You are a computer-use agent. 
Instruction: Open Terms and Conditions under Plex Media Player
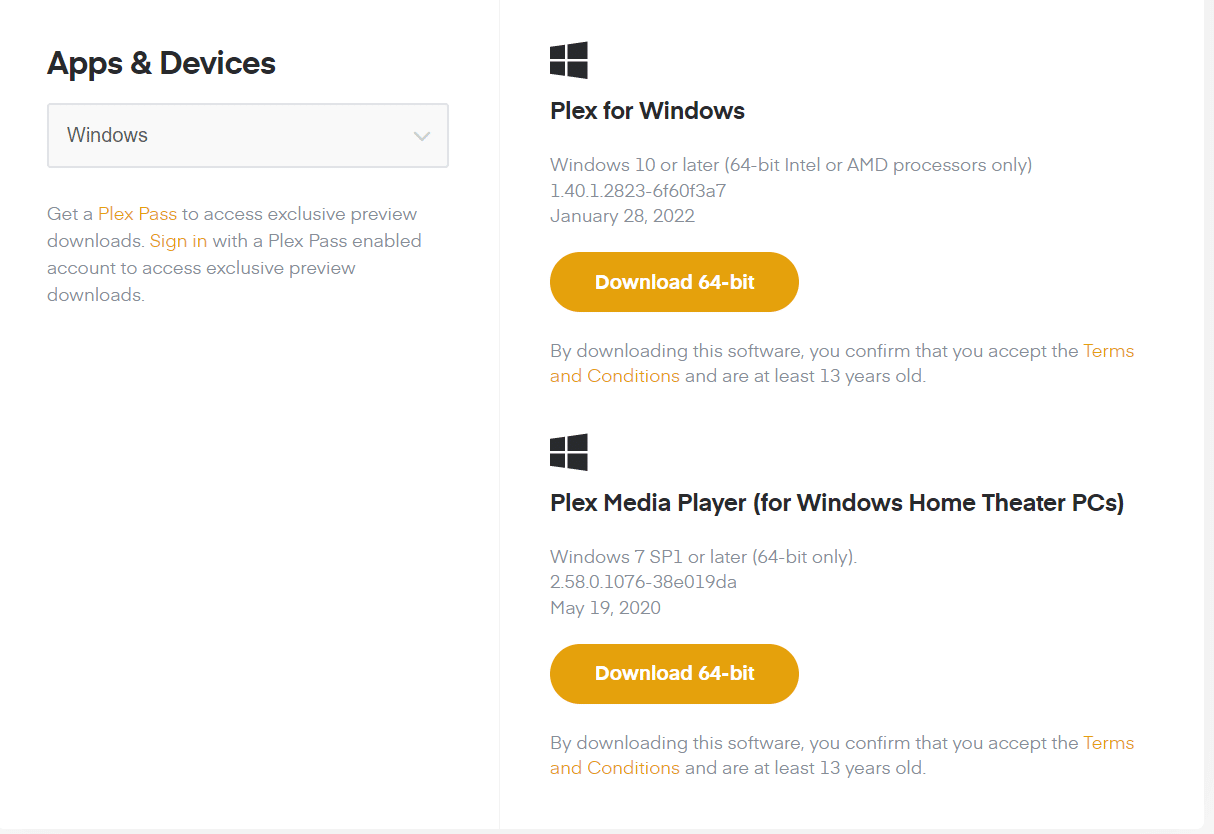click(614, 768)
